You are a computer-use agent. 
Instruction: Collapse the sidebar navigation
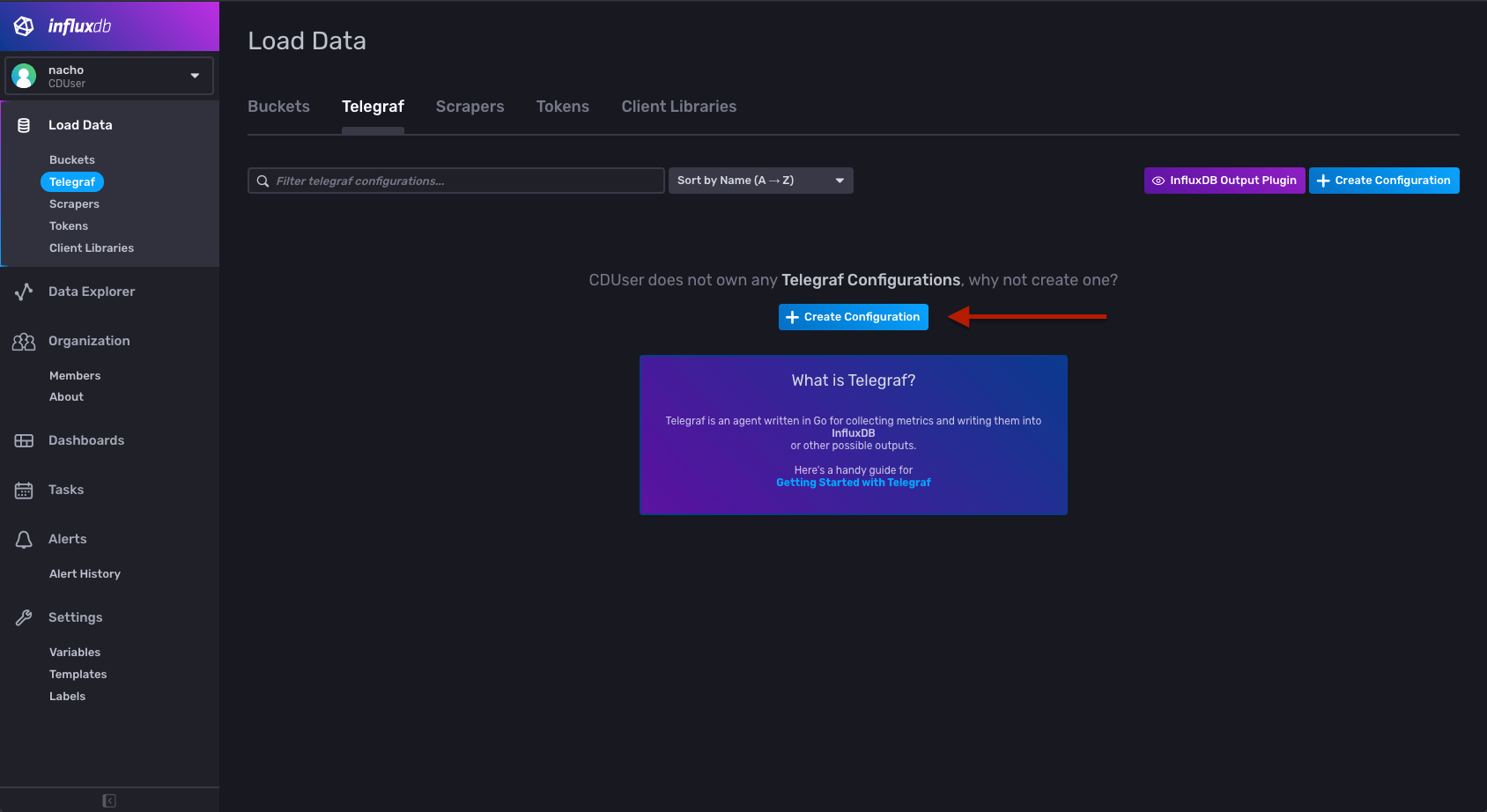click(109, 801)
